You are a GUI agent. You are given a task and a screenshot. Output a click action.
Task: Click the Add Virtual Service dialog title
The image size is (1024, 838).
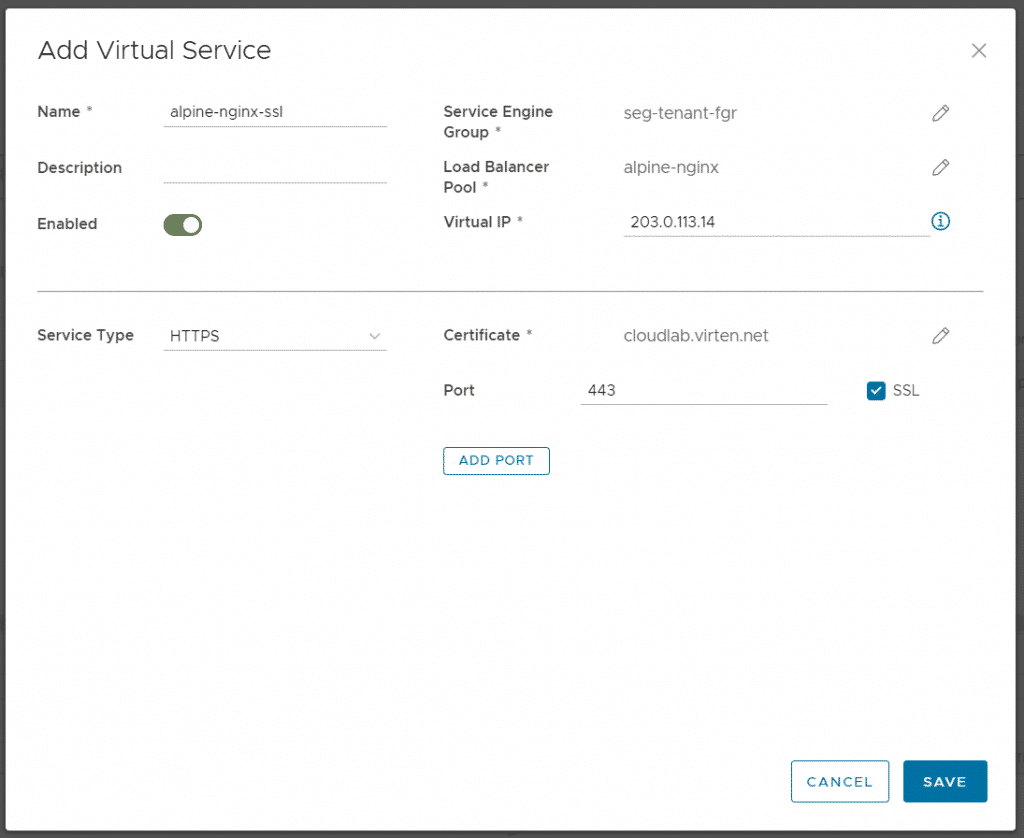pyautogui.click(x=154, y=50)
